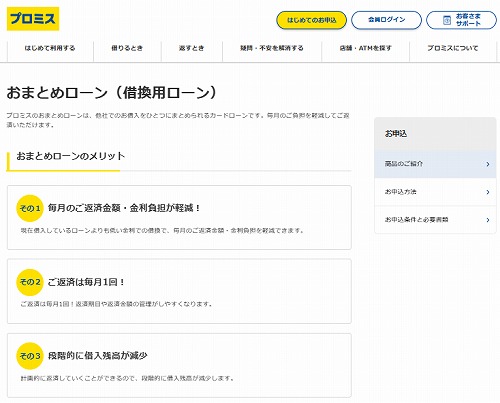
Task: Click the はじめてのお申込 button
Action: pos(311,20)
